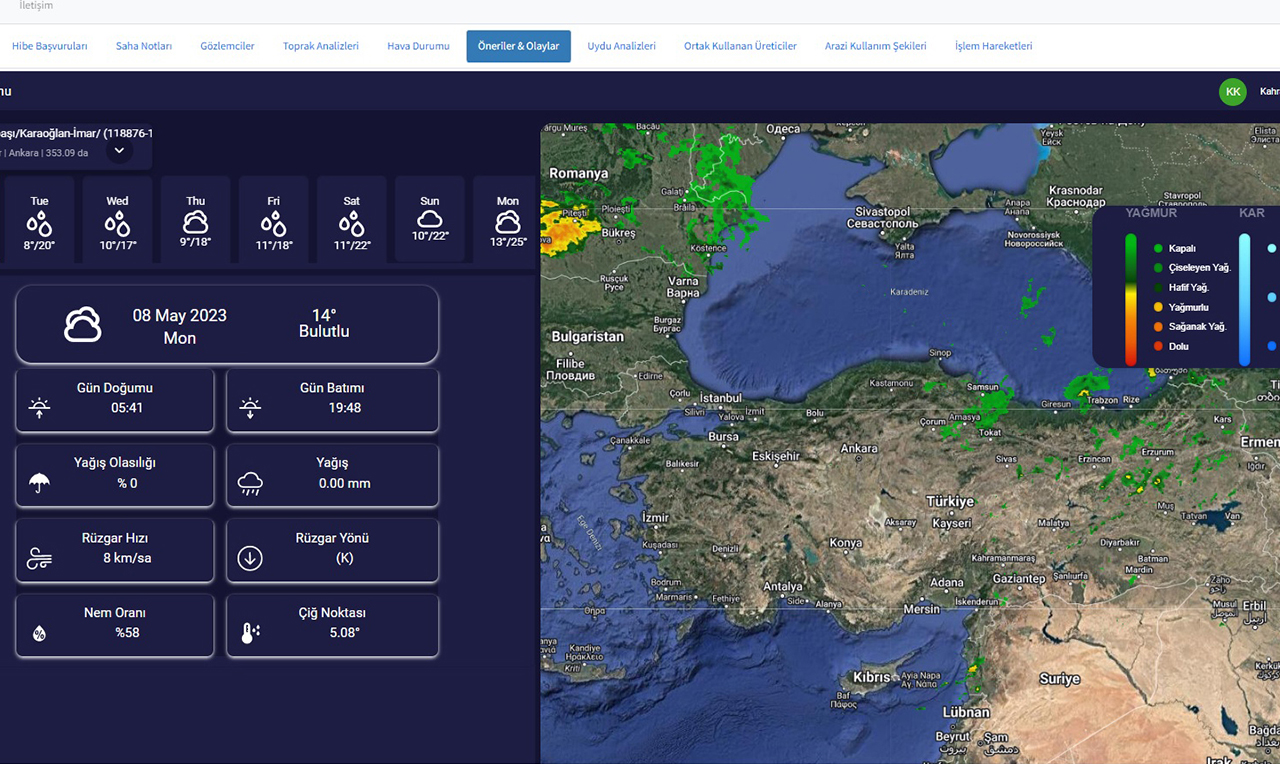Click the Çiseleyen Yağ. legend entry
Image resolution: width=1280 pixels, height=764 pixels.
[1192, 268]
